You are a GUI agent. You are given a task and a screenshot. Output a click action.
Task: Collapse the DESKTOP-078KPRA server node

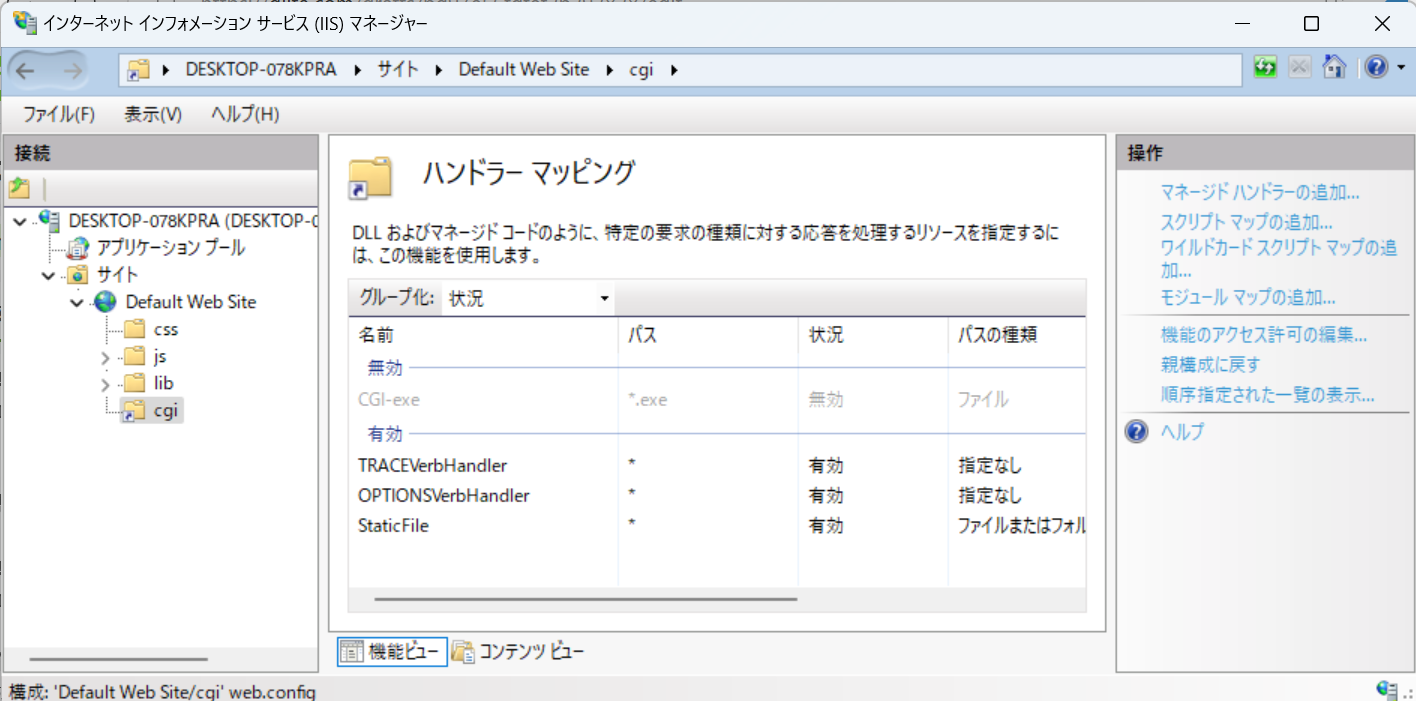22,221
